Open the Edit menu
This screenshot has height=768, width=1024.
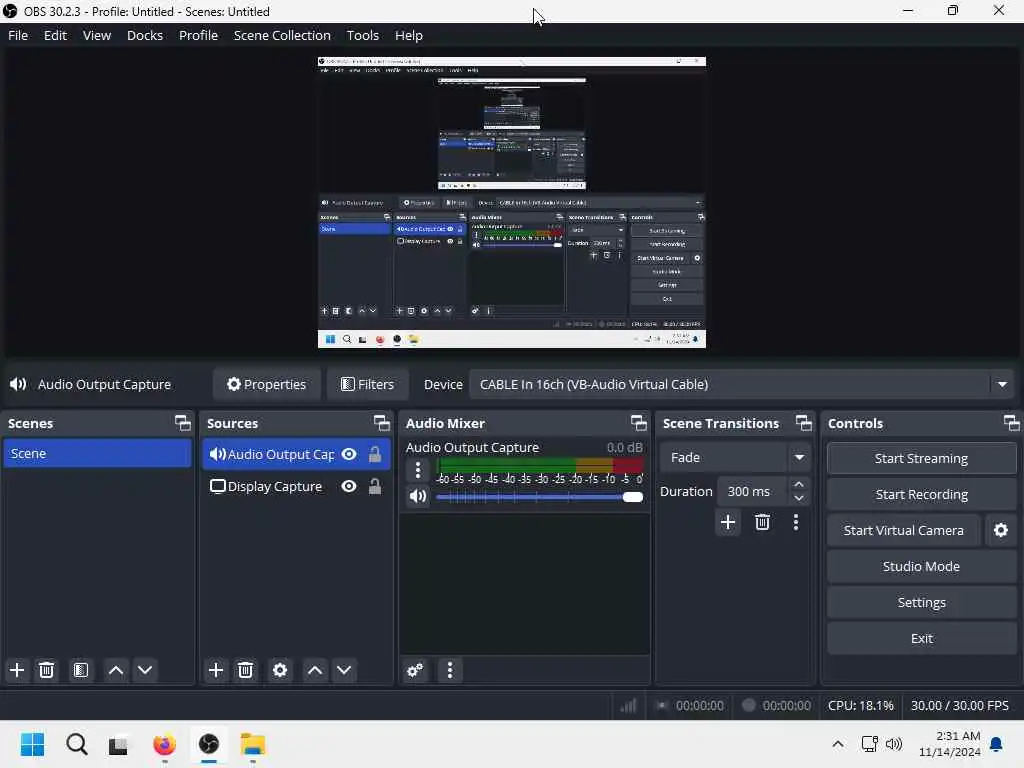click(55, 35)
